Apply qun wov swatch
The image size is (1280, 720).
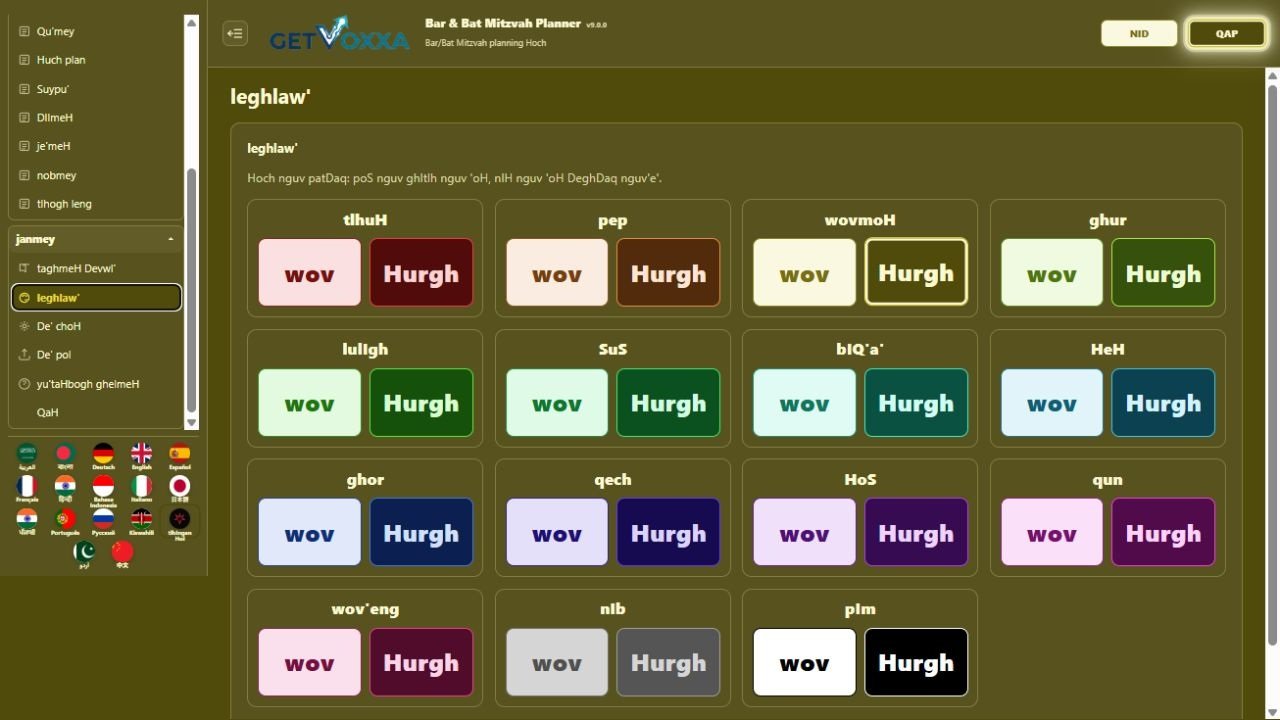click(x=1052, y=532)
